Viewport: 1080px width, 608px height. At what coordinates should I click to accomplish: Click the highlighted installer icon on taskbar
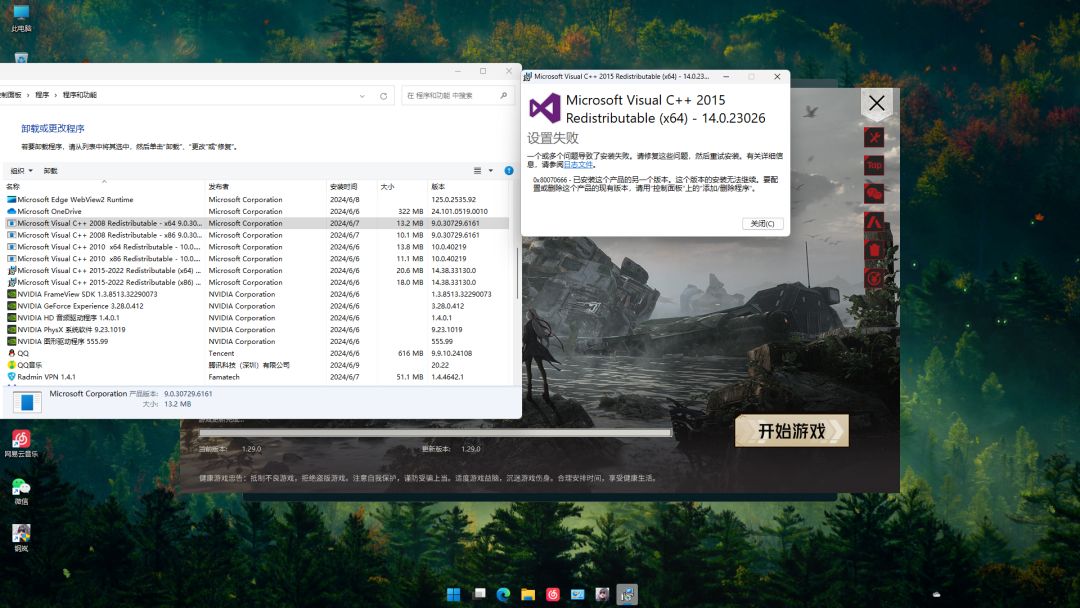tap(627, 594)
